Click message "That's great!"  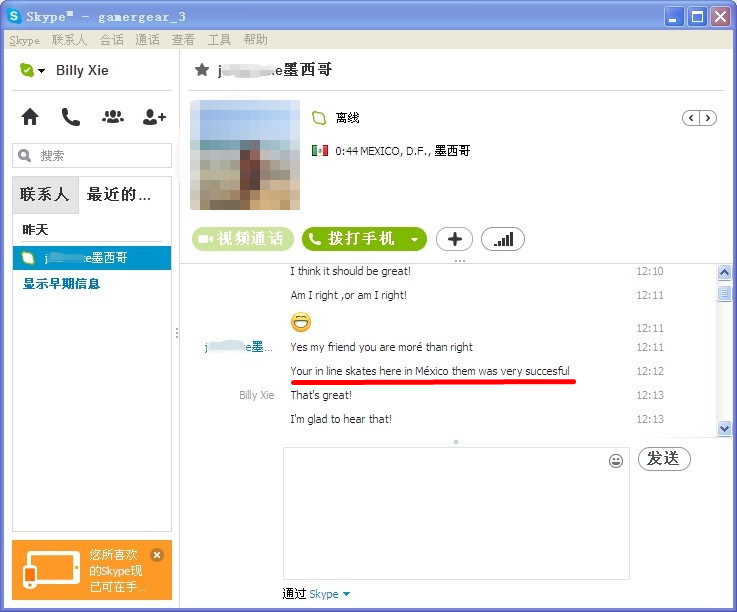pyautogui.click(x=321, y=395)
